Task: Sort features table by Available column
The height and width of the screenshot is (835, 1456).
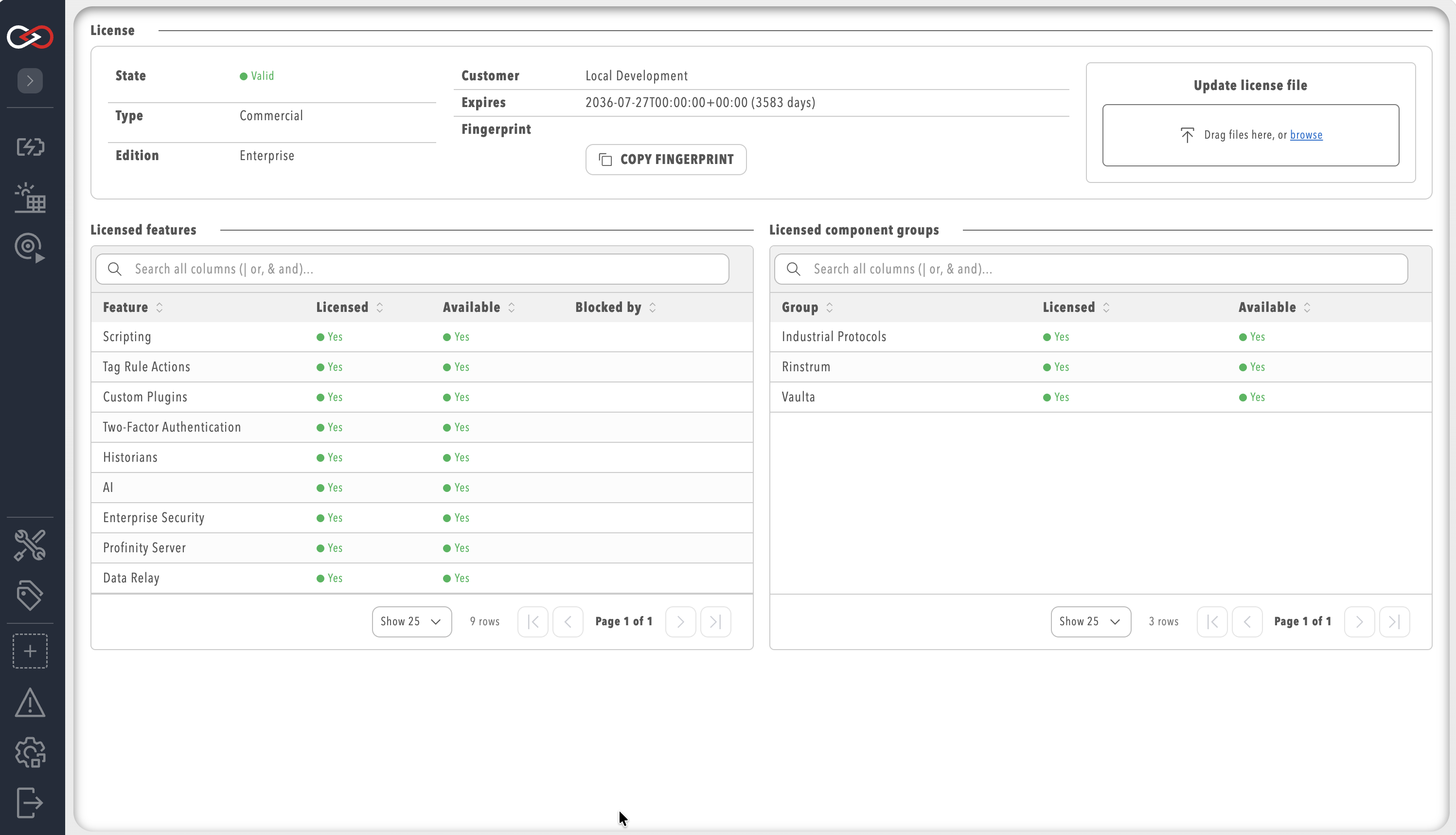Action: click(479, 308)
